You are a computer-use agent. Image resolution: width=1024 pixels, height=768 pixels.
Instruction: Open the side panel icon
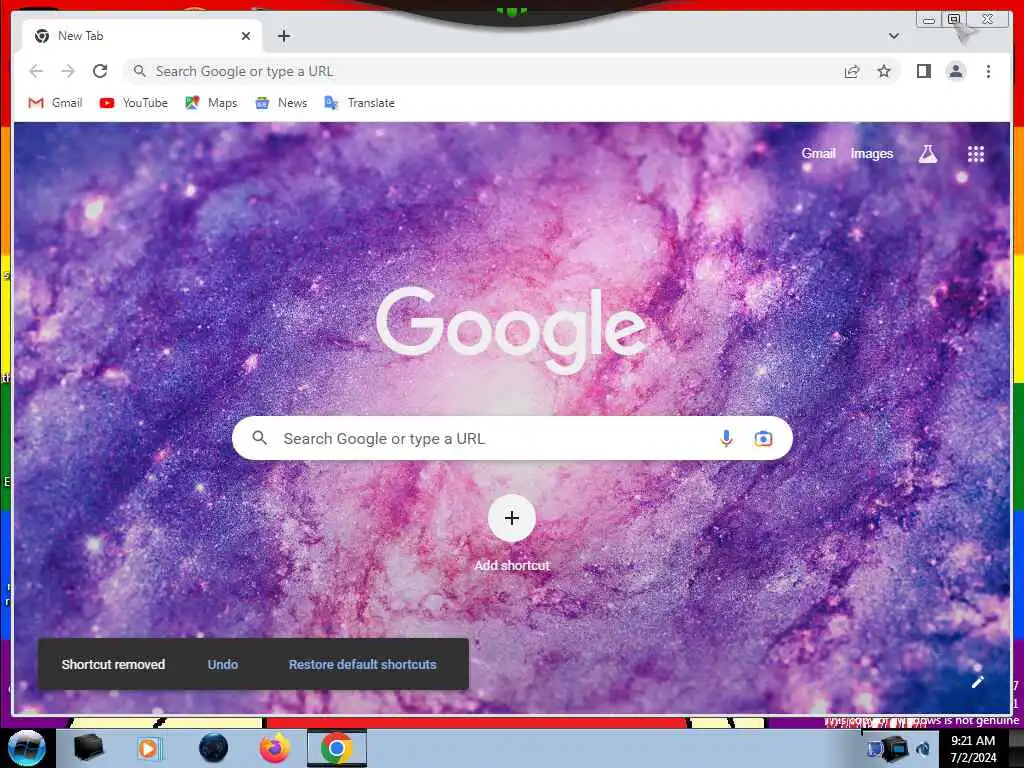coord(923,71)
